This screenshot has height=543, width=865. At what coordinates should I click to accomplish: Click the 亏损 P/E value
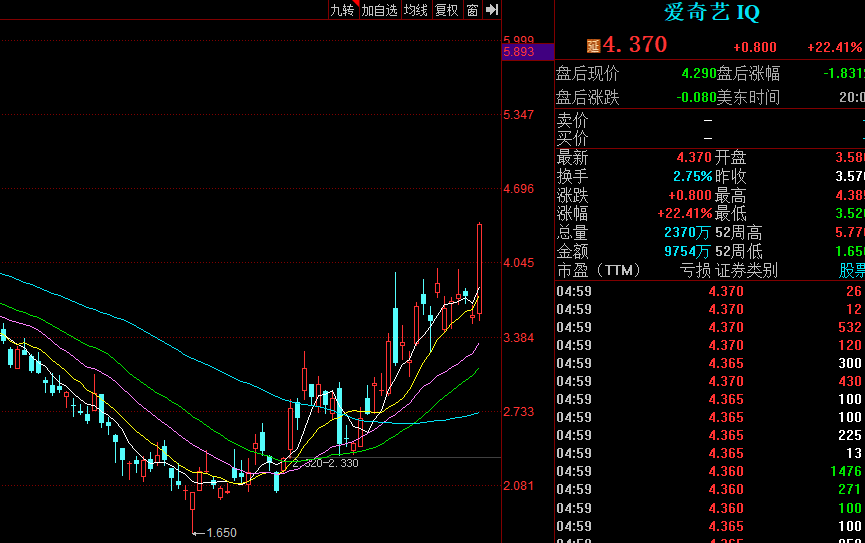click(x=695, y=270)
